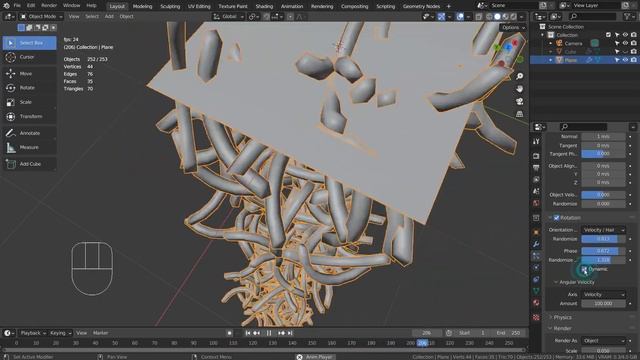Select the Cursor tool
640x360 pixels.
[29, 57]
